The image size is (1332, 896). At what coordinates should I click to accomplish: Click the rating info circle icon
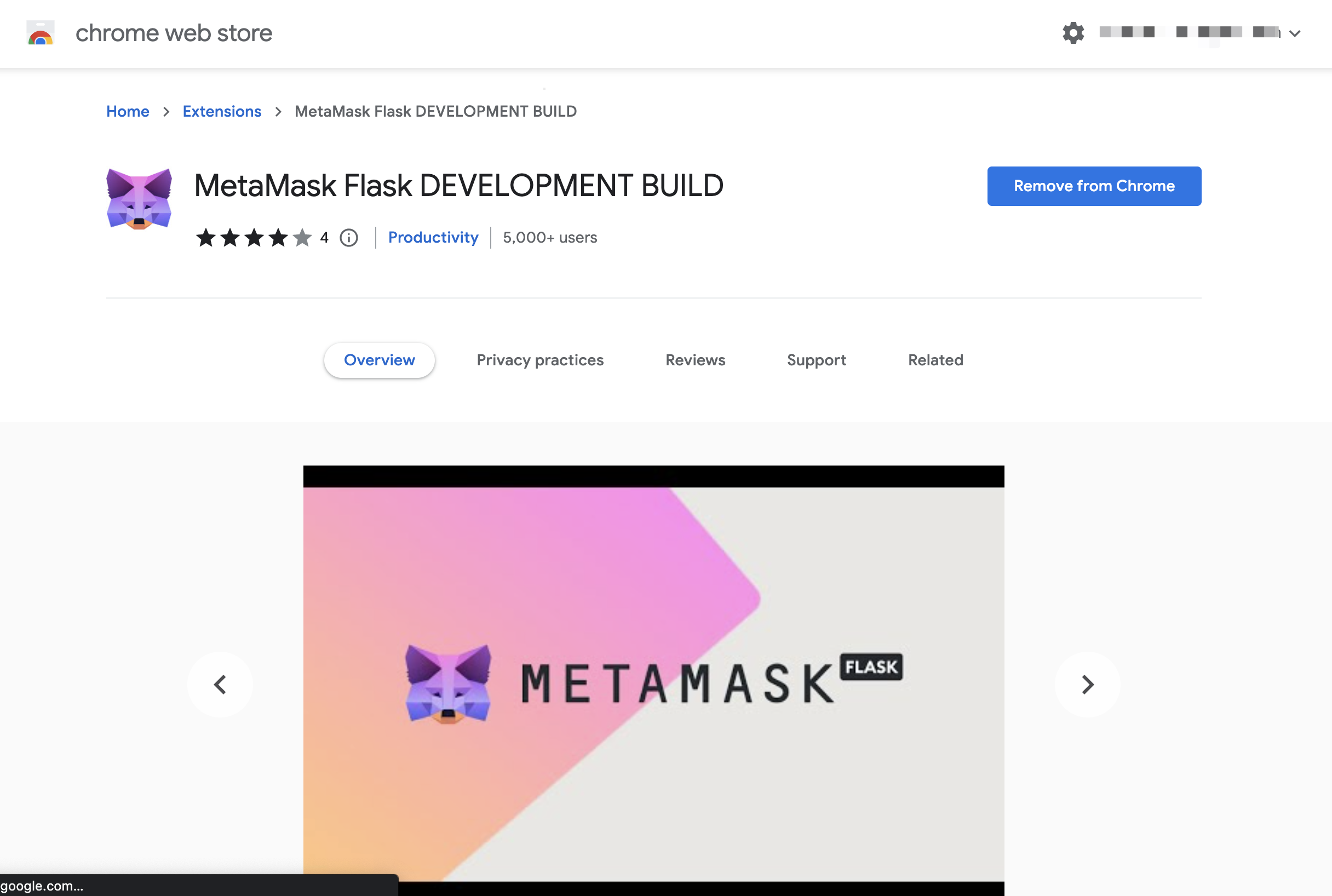click(x=348, y=238)
